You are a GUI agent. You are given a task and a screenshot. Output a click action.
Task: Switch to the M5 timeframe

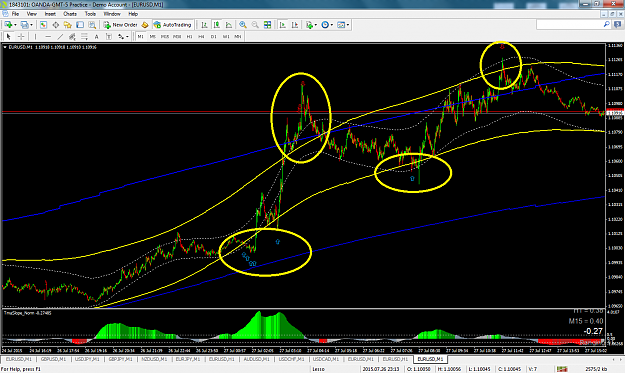(152, 37)
